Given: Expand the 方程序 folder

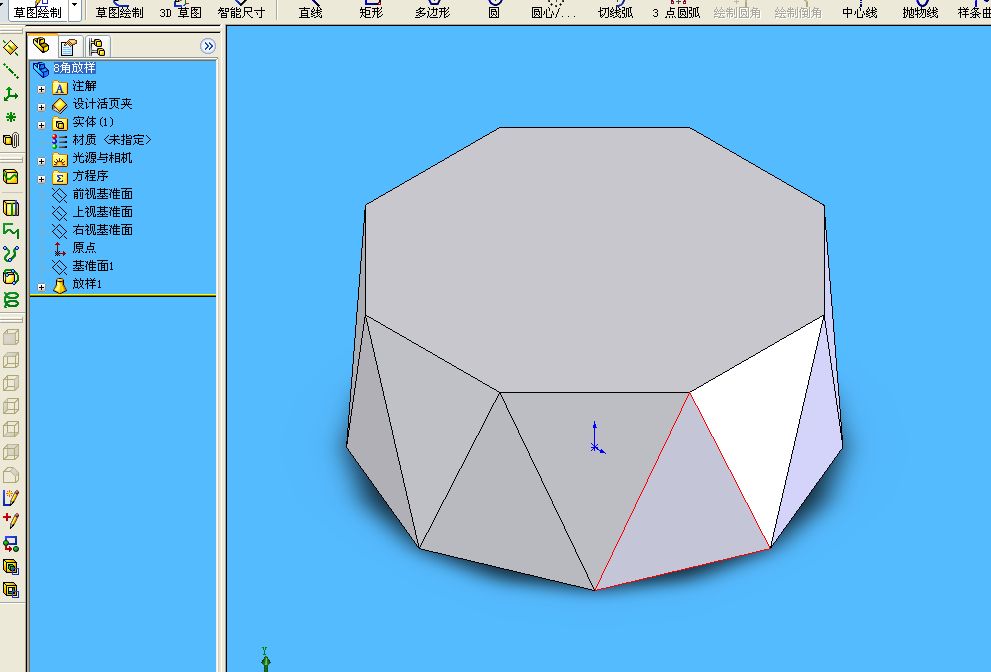Looking at the screenshot, I should (42, 179).
